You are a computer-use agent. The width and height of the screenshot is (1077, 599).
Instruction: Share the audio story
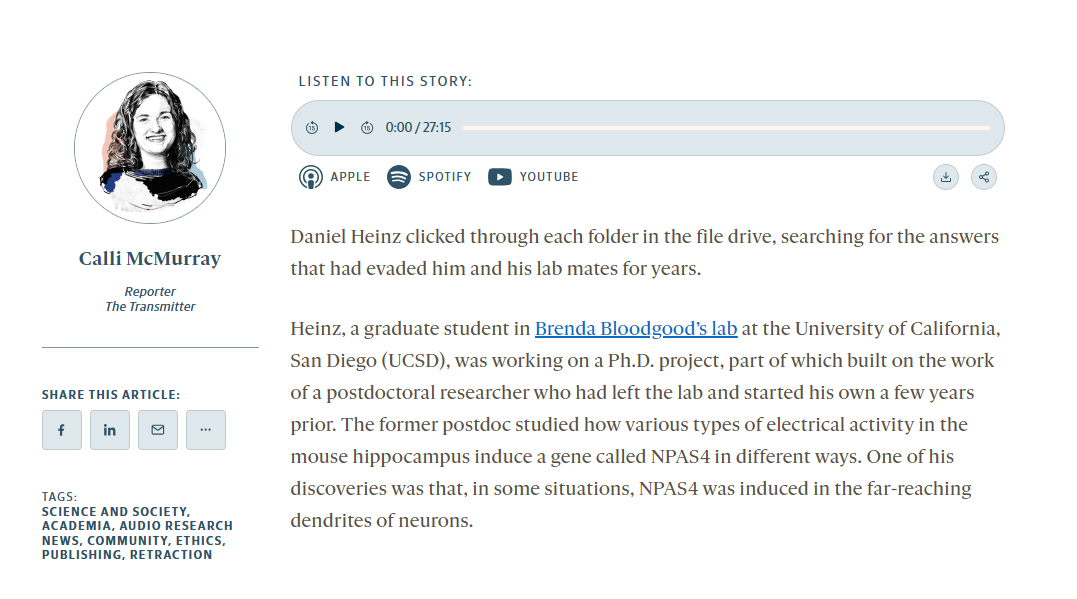[x=984, y=177]
